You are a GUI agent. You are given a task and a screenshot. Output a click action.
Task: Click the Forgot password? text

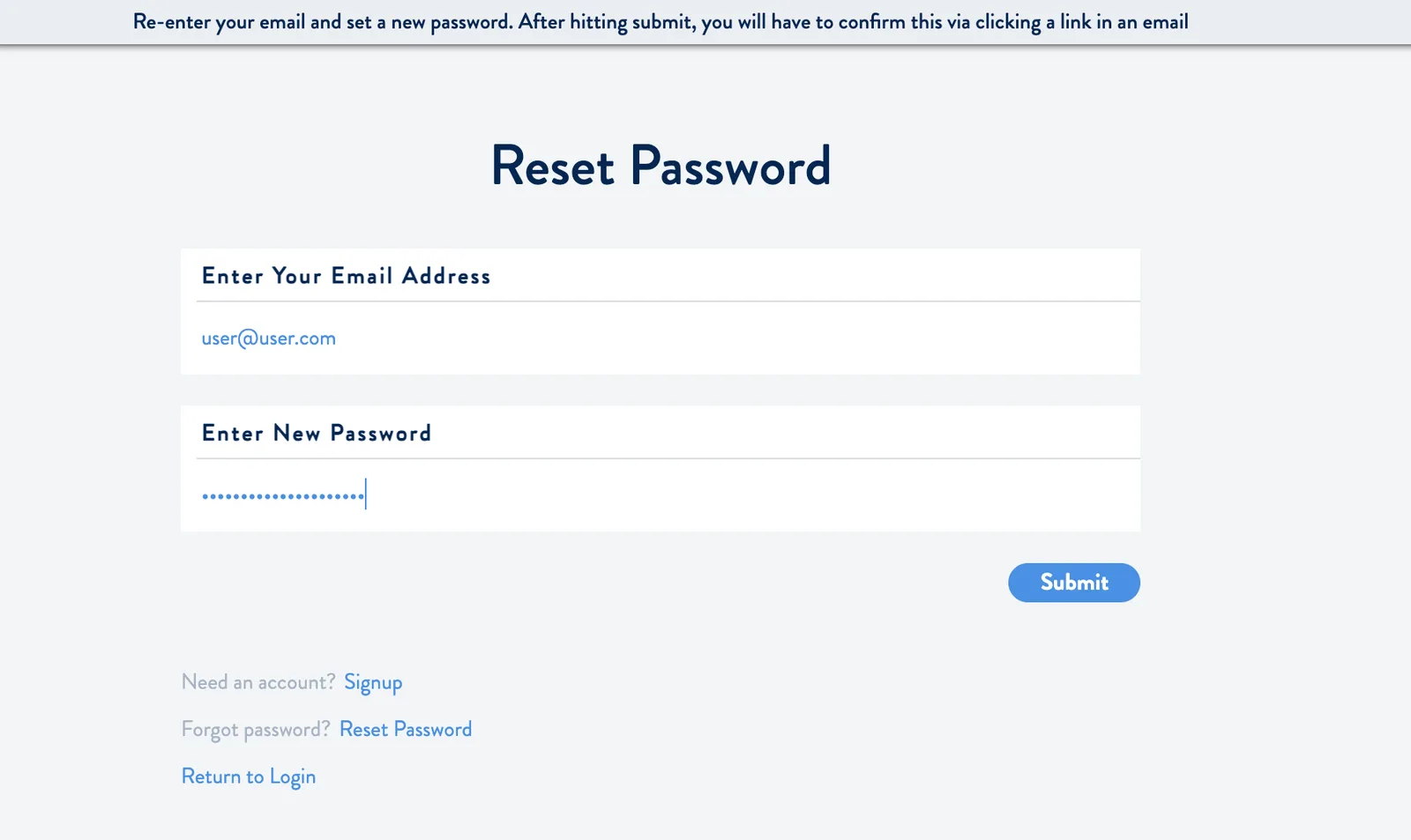click(256, 730)
